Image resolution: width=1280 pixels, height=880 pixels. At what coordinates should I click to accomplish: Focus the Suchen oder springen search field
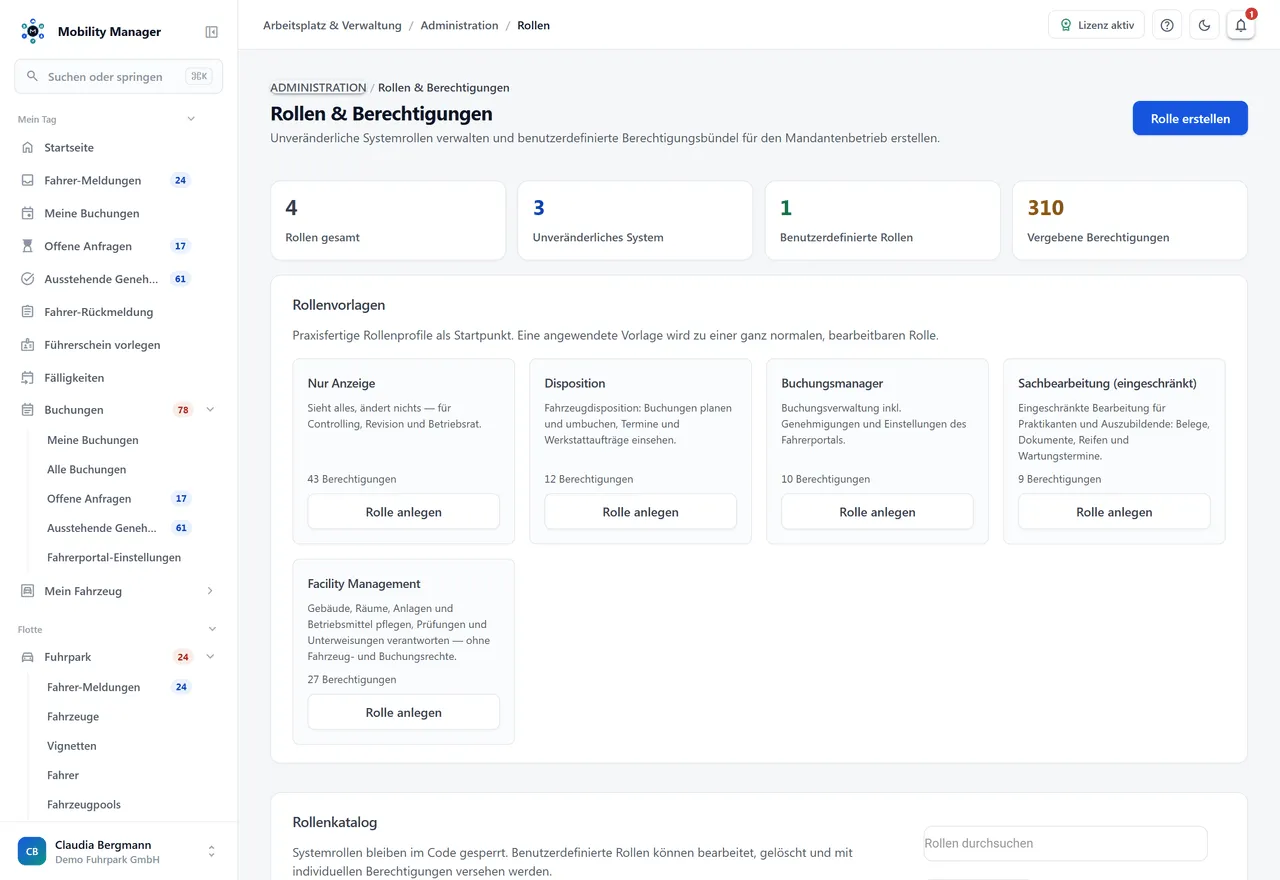click(x=118, y=76)
